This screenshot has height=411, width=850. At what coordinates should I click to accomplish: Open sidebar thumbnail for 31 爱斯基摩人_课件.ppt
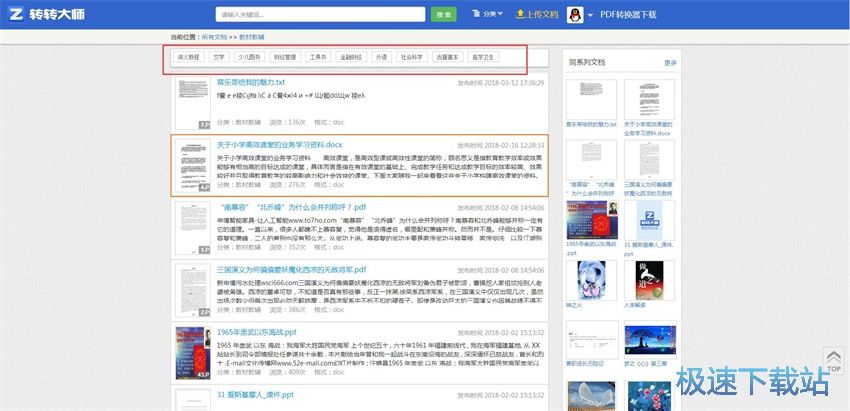pos(649,220)
